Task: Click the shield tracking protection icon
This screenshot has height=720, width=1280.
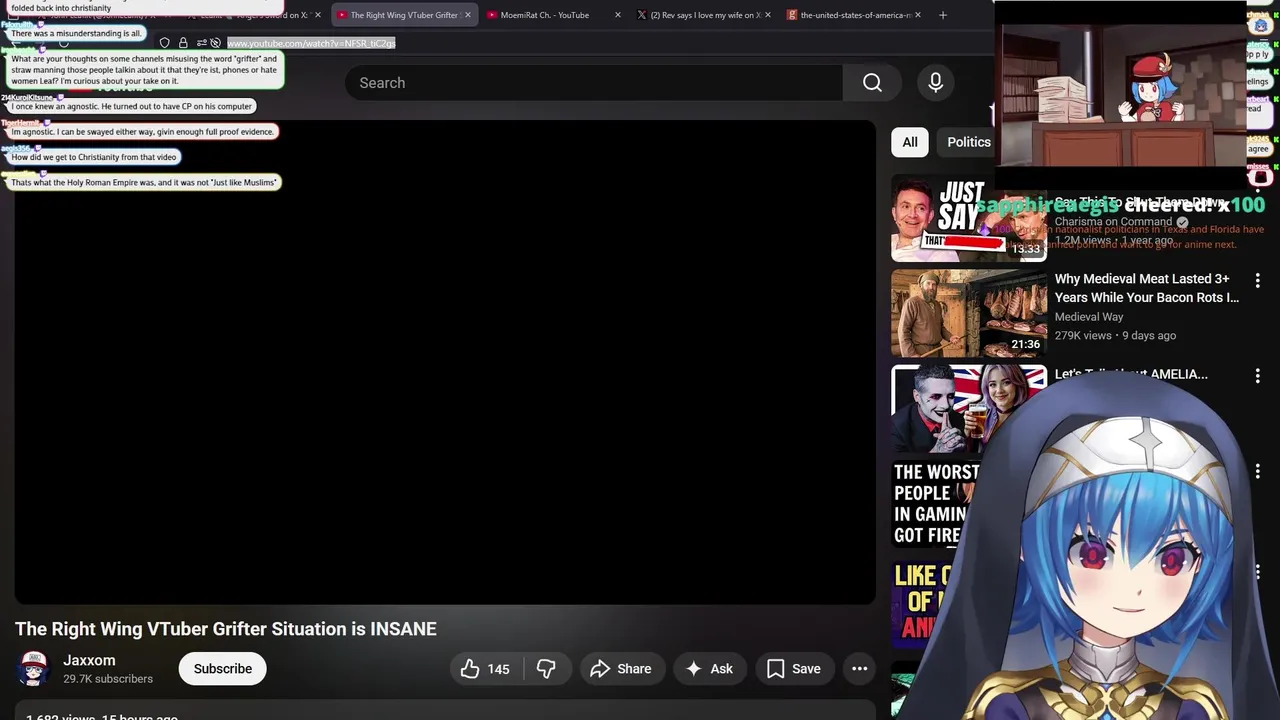Action: point(165,43)
